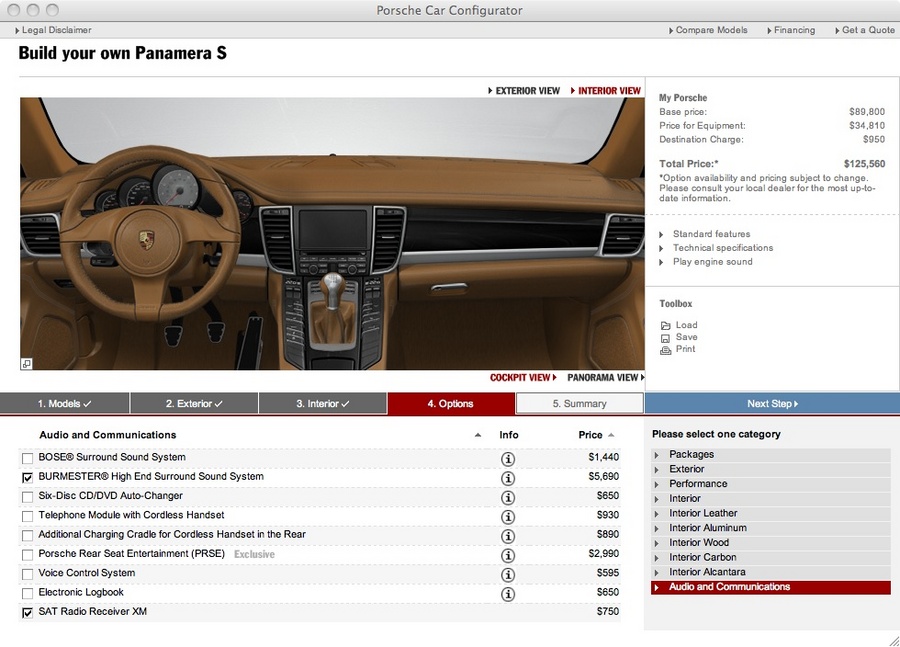Open the Interior Leather category

(x=771, y=513)
